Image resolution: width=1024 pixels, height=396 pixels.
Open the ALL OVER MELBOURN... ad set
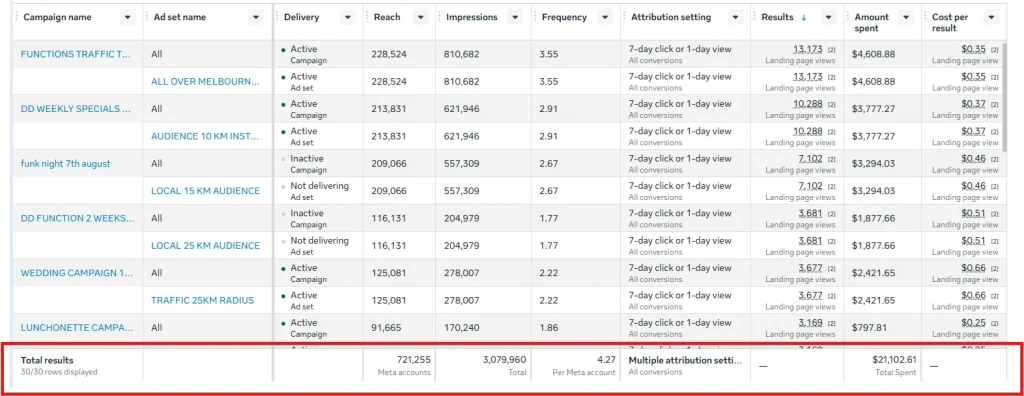point(205,82)
